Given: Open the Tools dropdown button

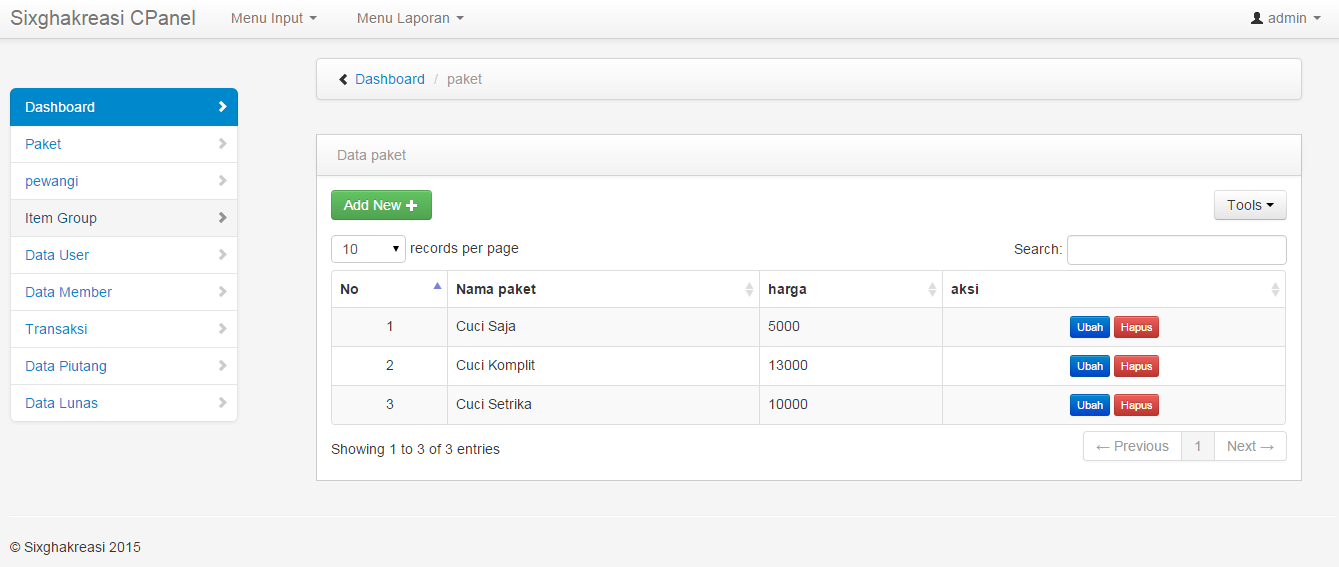Looking at the screenshot, I should (1250, 205).
